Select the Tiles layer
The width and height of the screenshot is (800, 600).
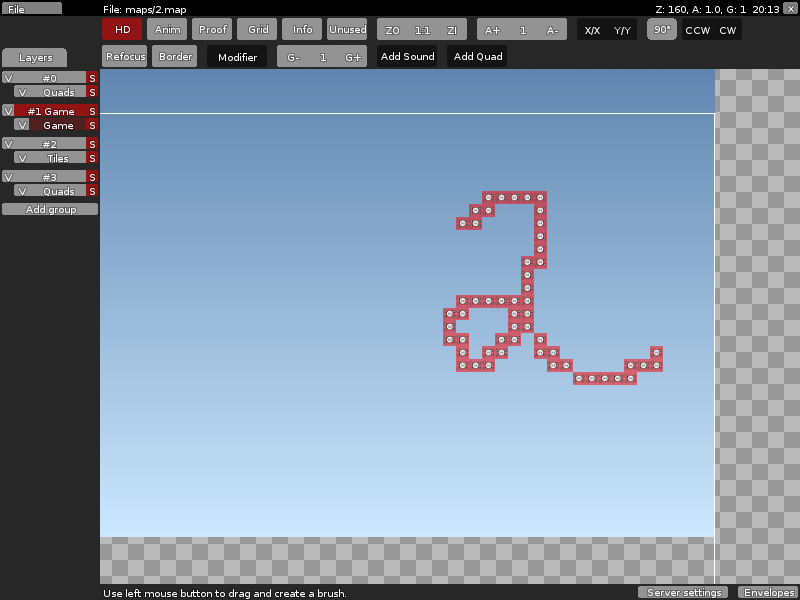(58, 158)
